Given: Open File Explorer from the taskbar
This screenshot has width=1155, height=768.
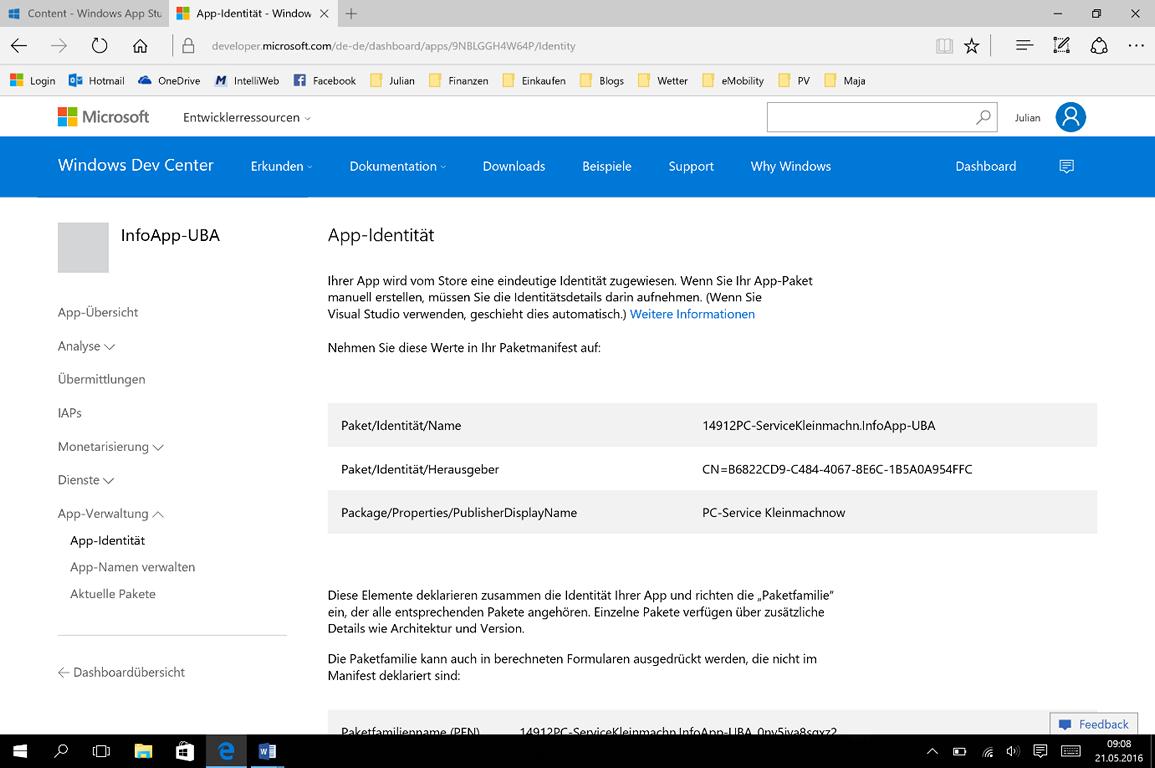Looking at the screenshot, I should (x=143, y=751).
